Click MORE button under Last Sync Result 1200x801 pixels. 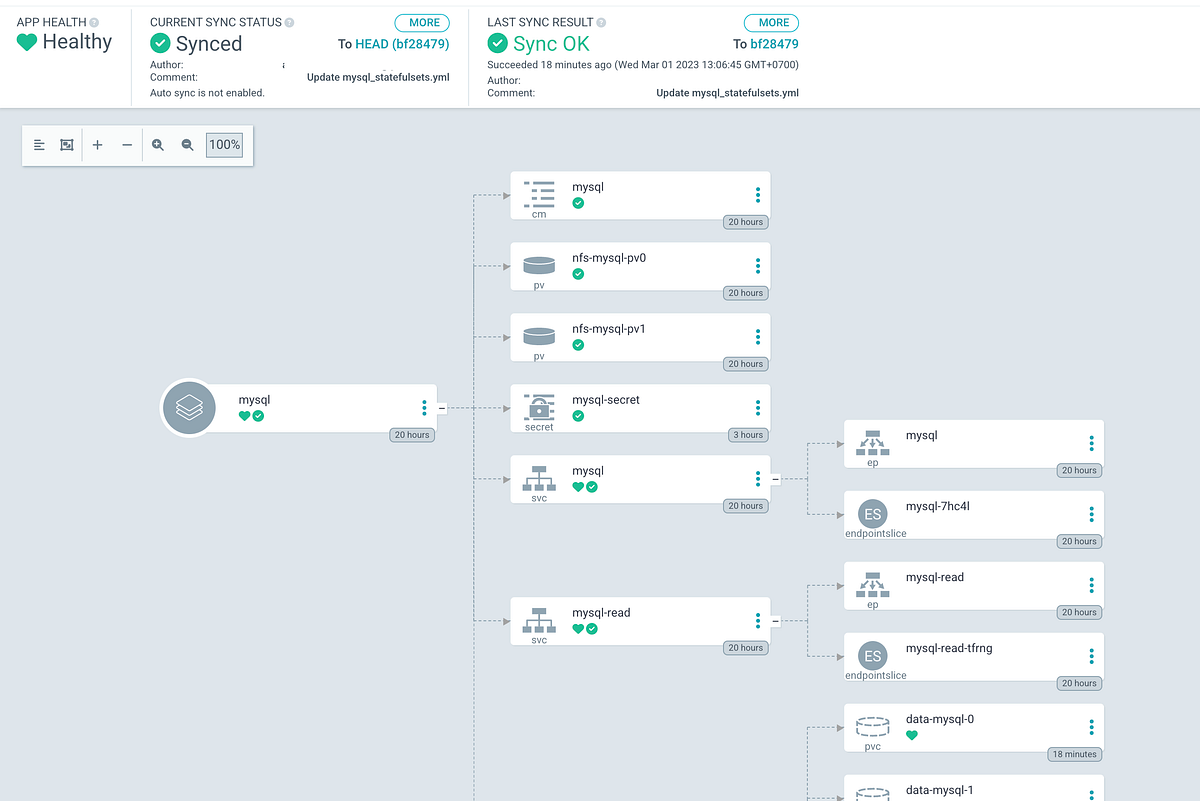tap(773, 23)
